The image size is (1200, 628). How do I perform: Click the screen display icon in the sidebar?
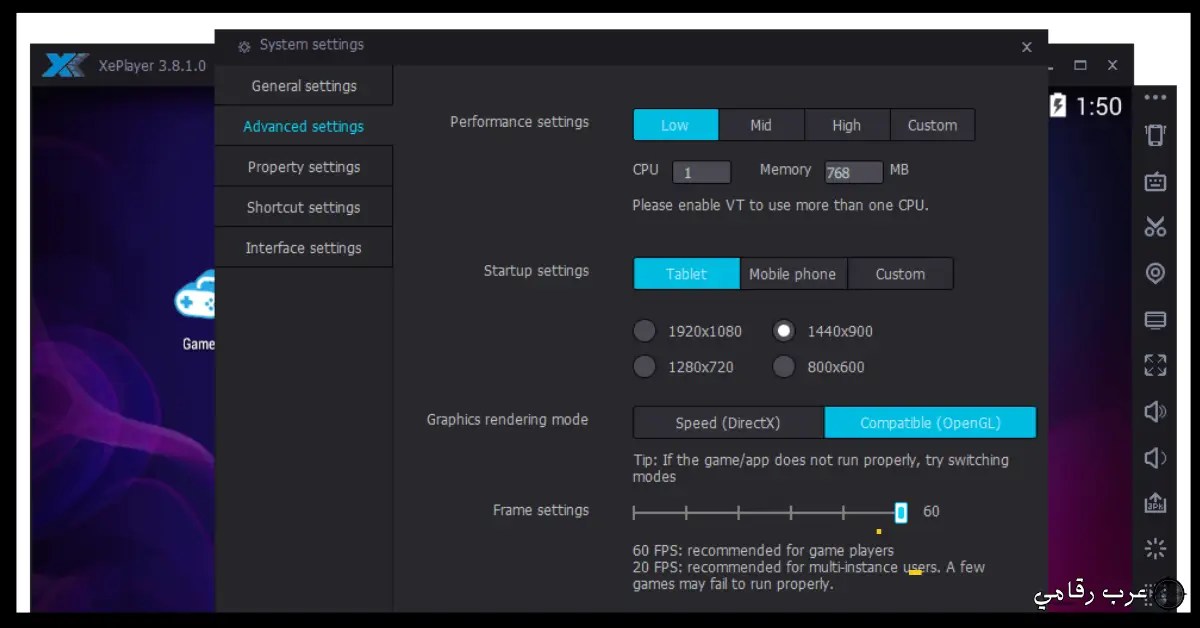click(x=1155, y=320)
